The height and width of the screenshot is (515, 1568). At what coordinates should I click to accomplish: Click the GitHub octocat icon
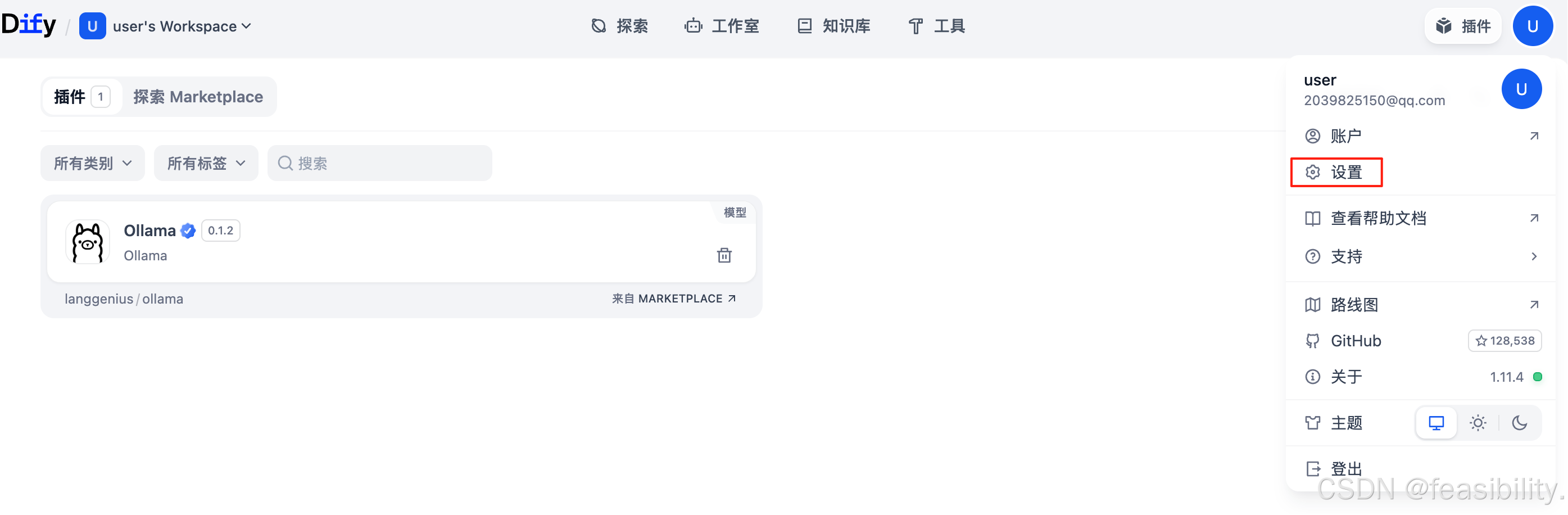tap(1312, 341)
